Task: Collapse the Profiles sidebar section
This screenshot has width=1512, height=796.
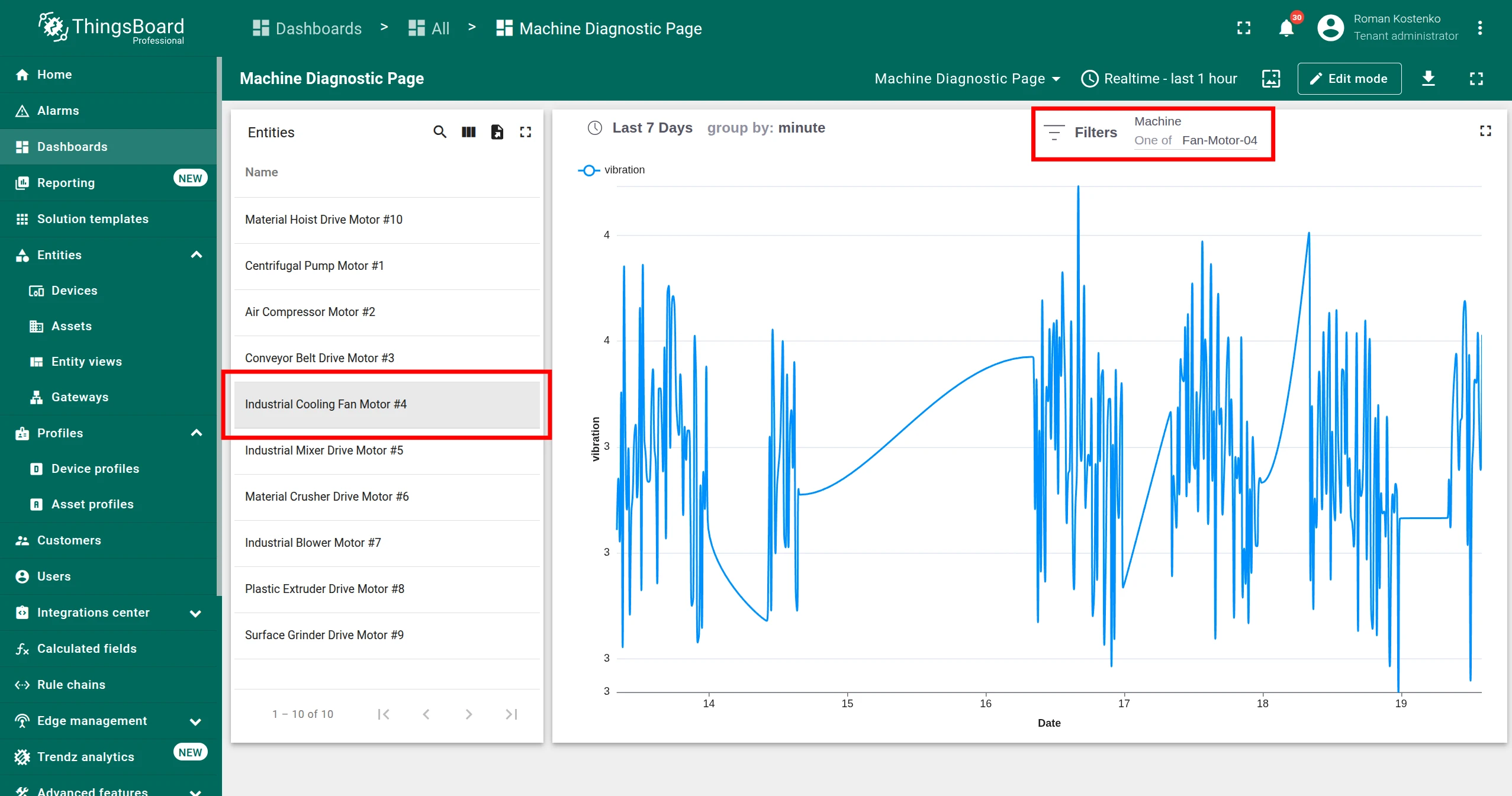Action: (x=197, y=433)
